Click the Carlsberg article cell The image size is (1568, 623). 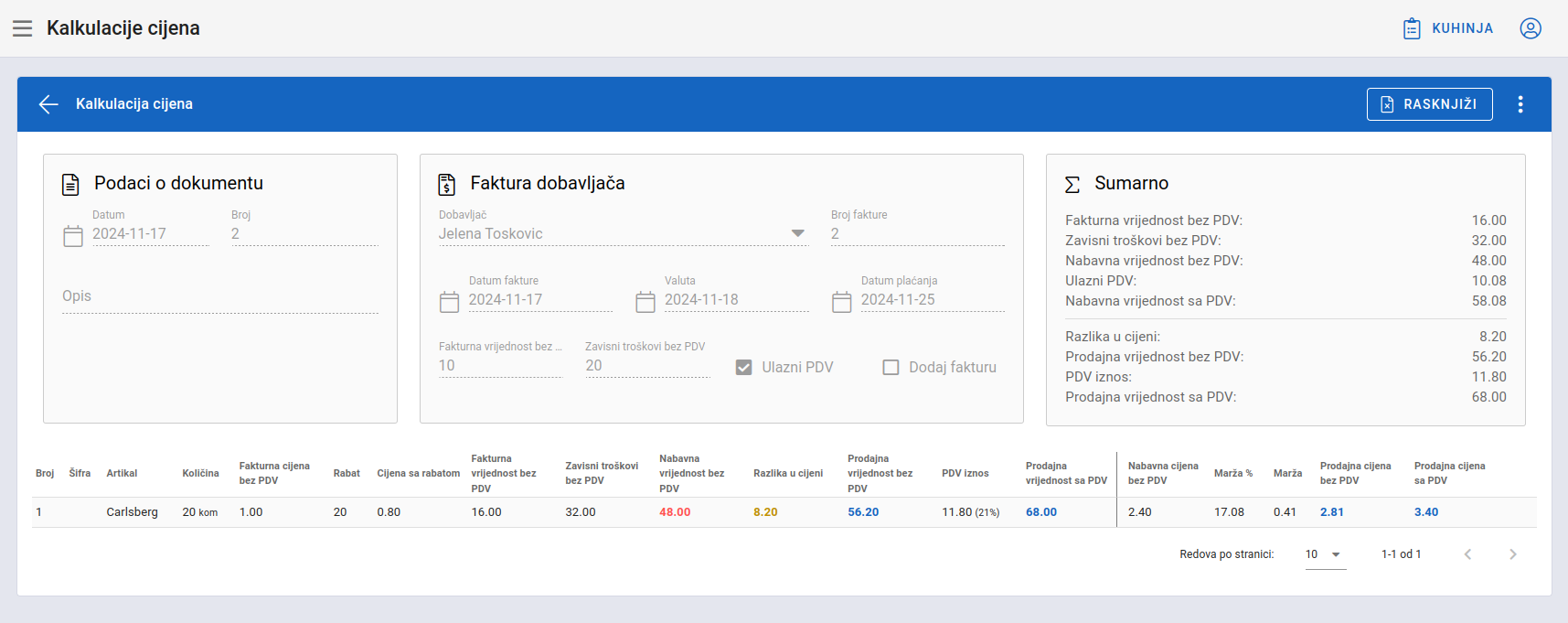point(132,512)
